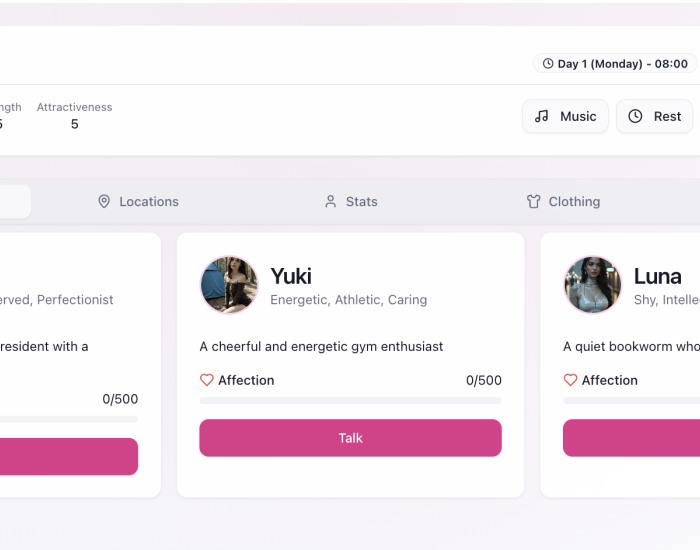Image resolution: width=700 pixels, height=550 pixels.
Task: Click the Yuki name heading
Action: (291, 276)
